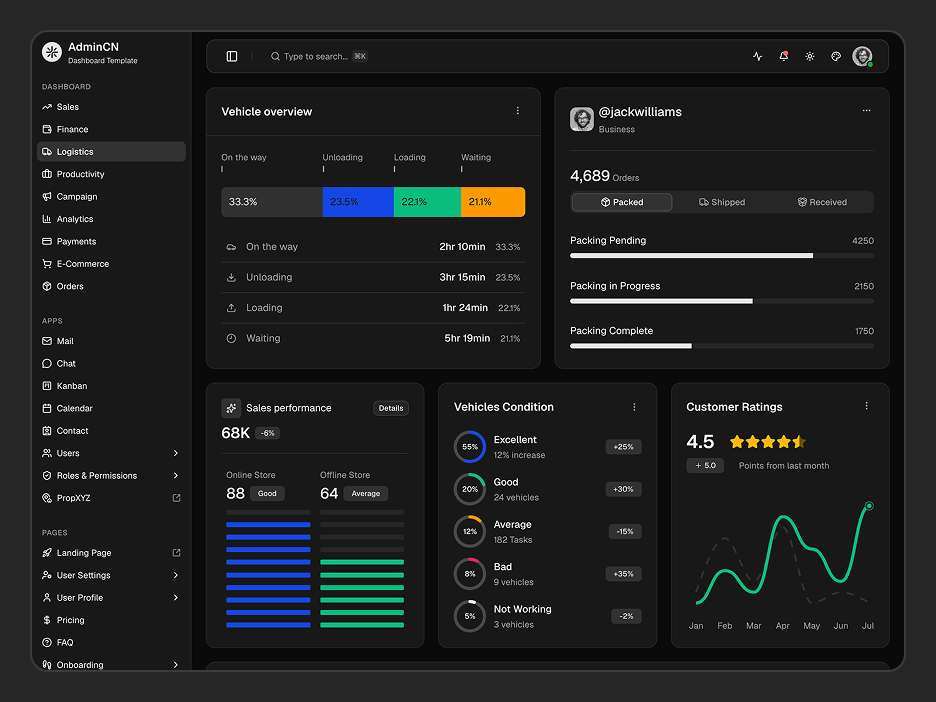
Task: Click the Packing Complete progress bar
Action: pyautogui.click(x=722, y=346)
